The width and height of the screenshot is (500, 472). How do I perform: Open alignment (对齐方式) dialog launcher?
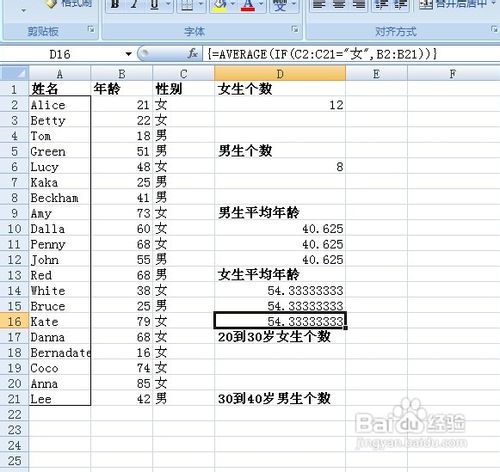point(494,30)
